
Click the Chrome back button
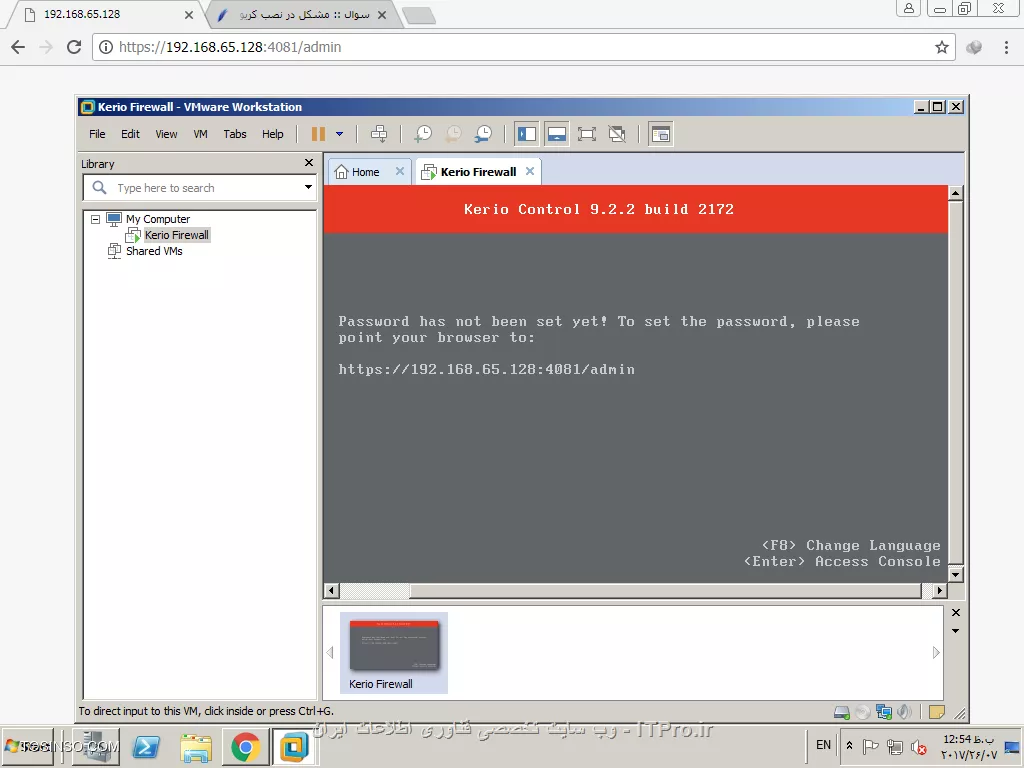[x=18, y=47]
